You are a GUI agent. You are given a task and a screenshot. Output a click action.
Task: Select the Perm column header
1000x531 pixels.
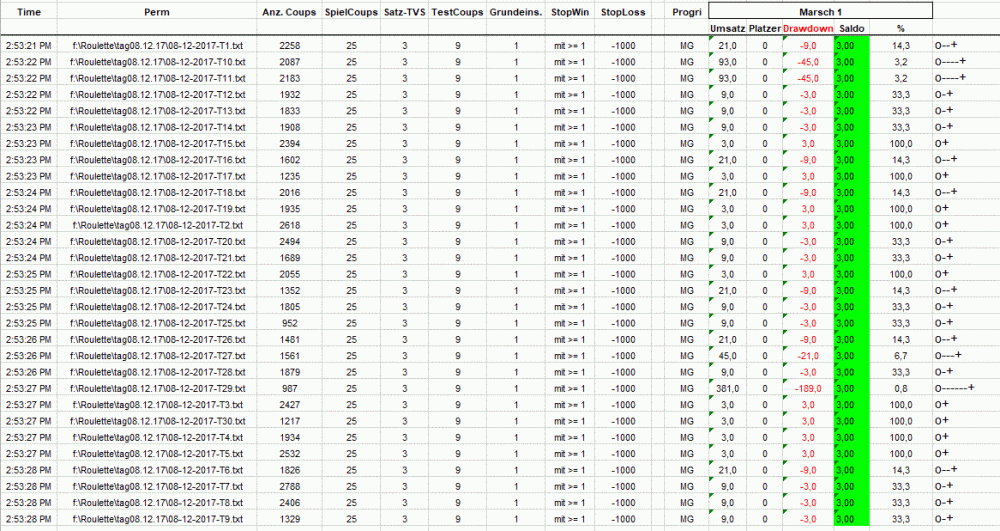coord(157,12)
